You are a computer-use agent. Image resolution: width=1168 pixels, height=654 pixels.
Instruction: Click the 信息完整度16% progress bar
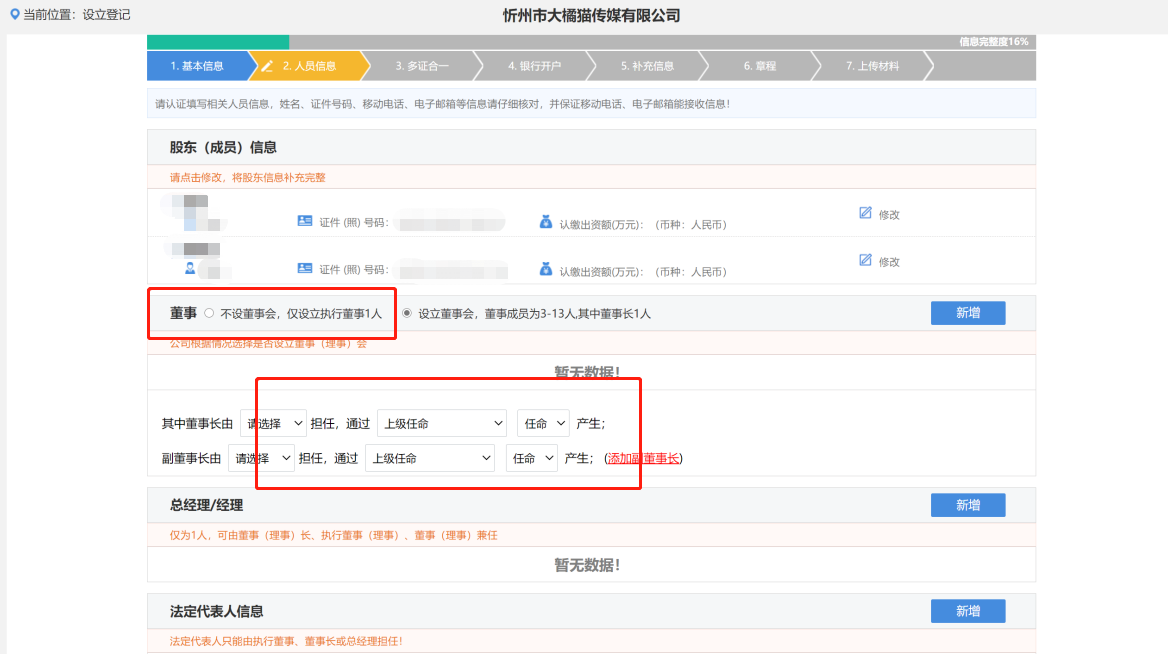(591, 42)
